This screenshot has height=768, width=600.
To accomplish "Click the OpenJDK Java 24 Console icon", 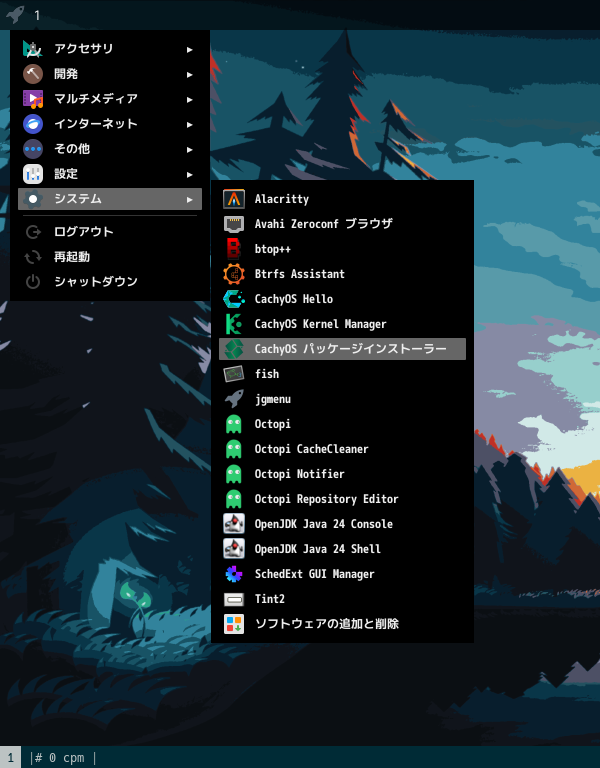I will pos(234,524).
